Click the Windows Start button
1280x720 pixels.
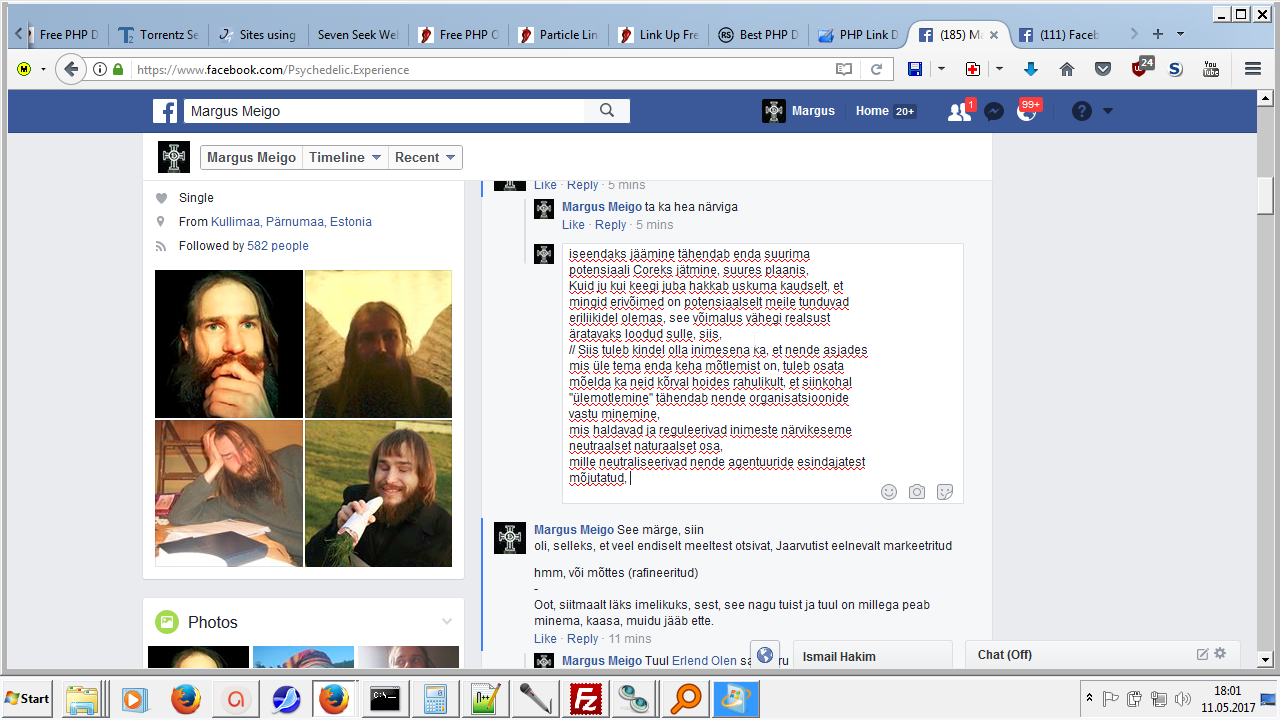(28, 698)
